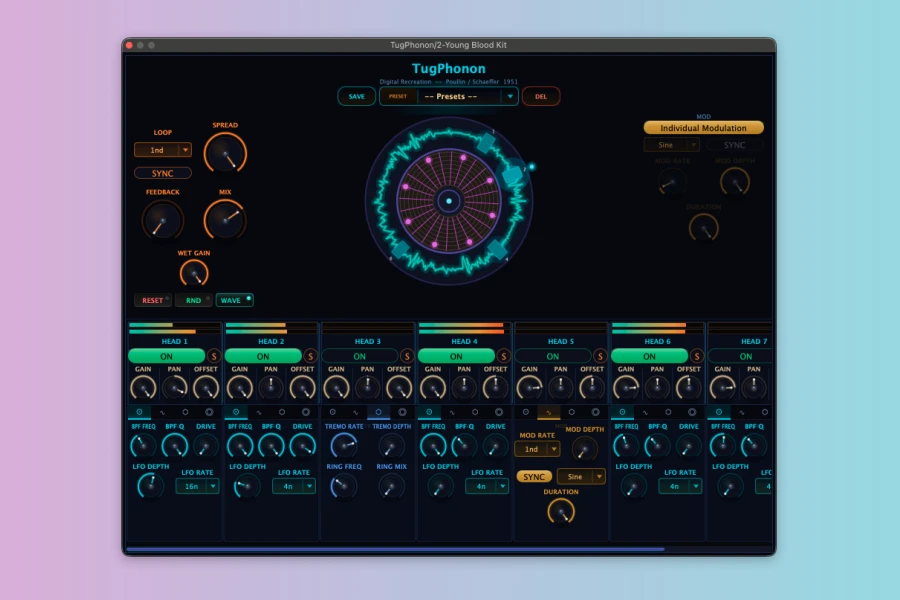
Task: Click the Individual Modulation button
Action: [703, 128]
